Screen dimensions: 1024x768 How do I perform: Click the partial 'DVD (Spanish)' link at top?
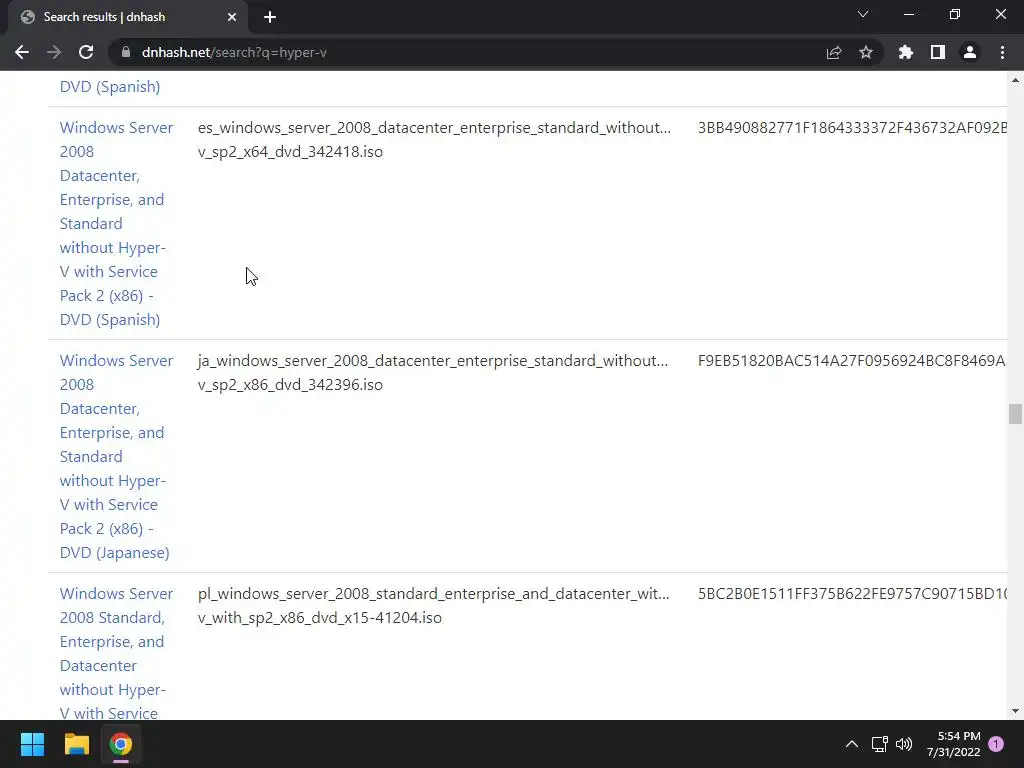click(110, 87)
